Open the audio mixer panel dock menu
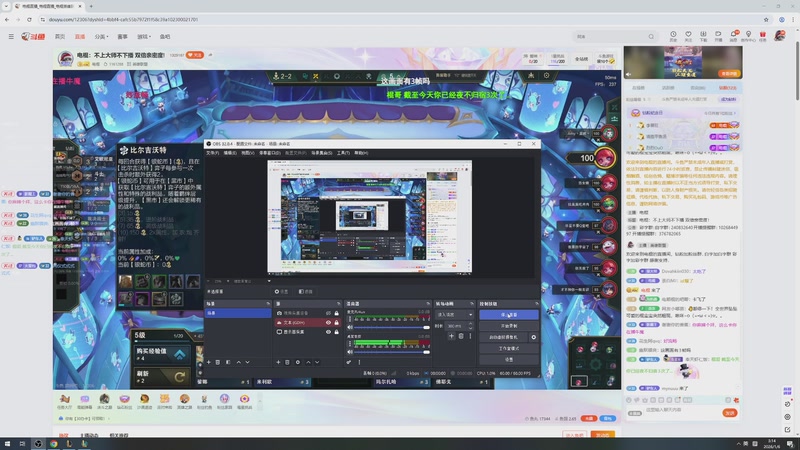The image size is (800, 450). coord(428,304)
